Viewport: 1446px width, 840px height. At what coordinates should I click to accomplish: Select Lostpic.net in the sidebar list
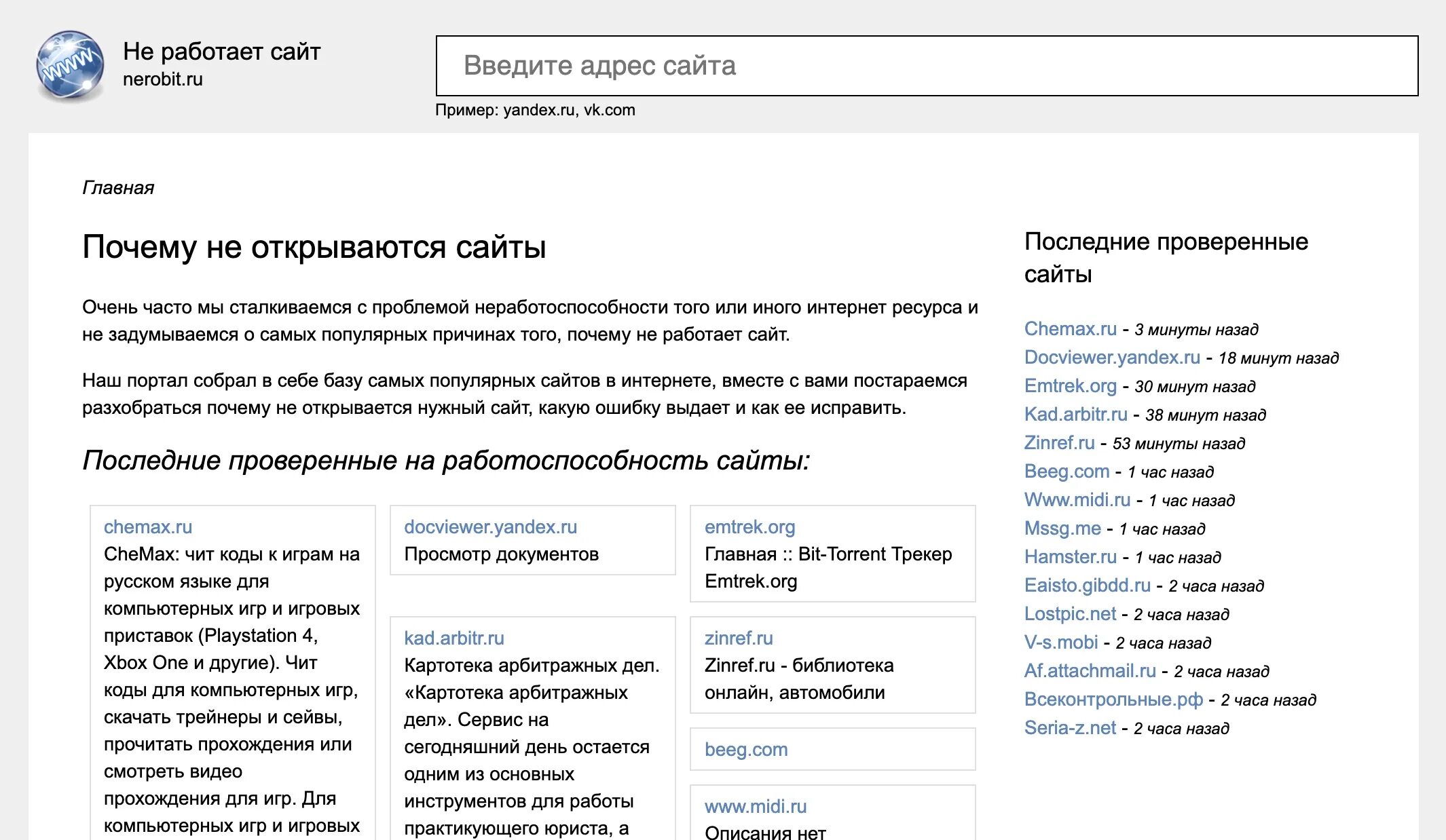pos(1070,614)
